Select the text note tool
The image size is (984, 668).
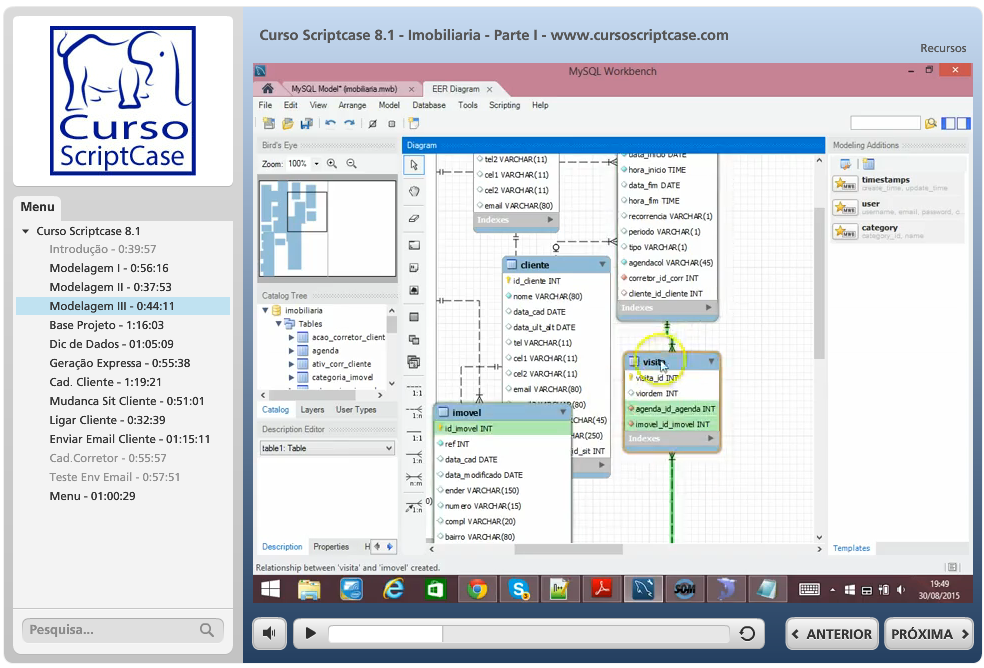[414, 268]
